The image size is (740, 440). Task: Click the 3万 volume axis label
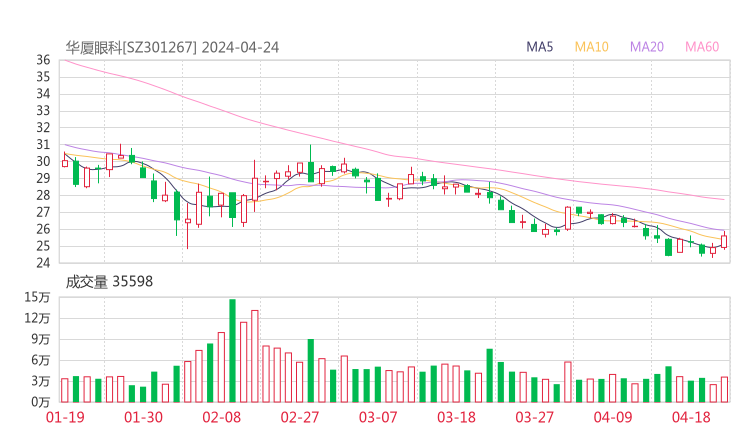(x=41, y=381)
